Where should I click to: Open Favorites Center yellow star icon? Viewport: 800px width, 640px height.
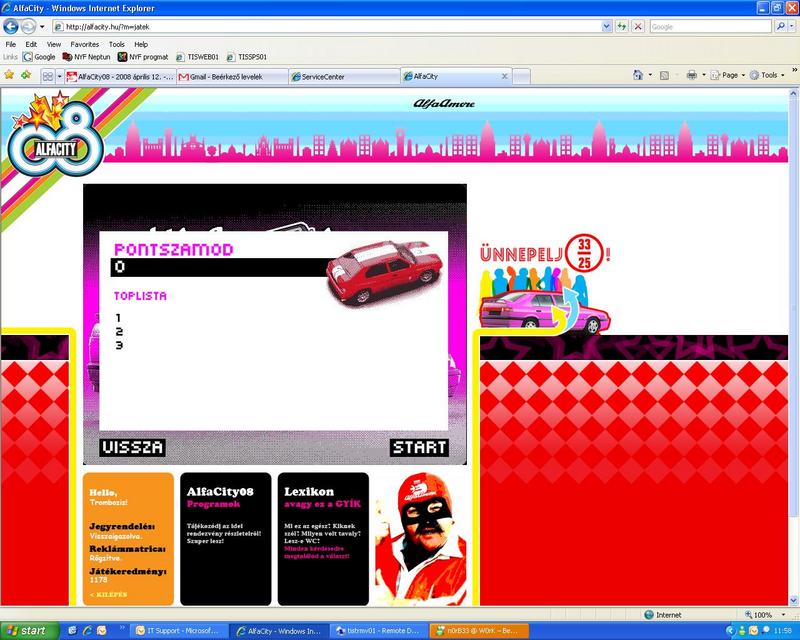click(9, 76)
